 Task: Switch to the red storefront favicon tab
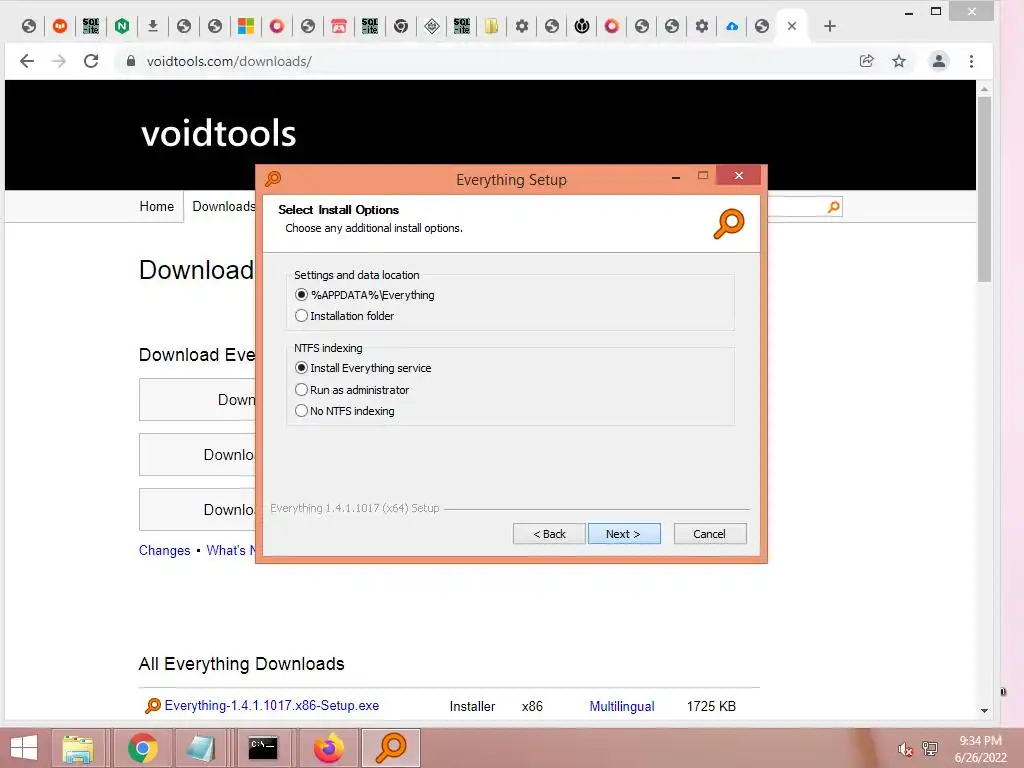(338, 26)
